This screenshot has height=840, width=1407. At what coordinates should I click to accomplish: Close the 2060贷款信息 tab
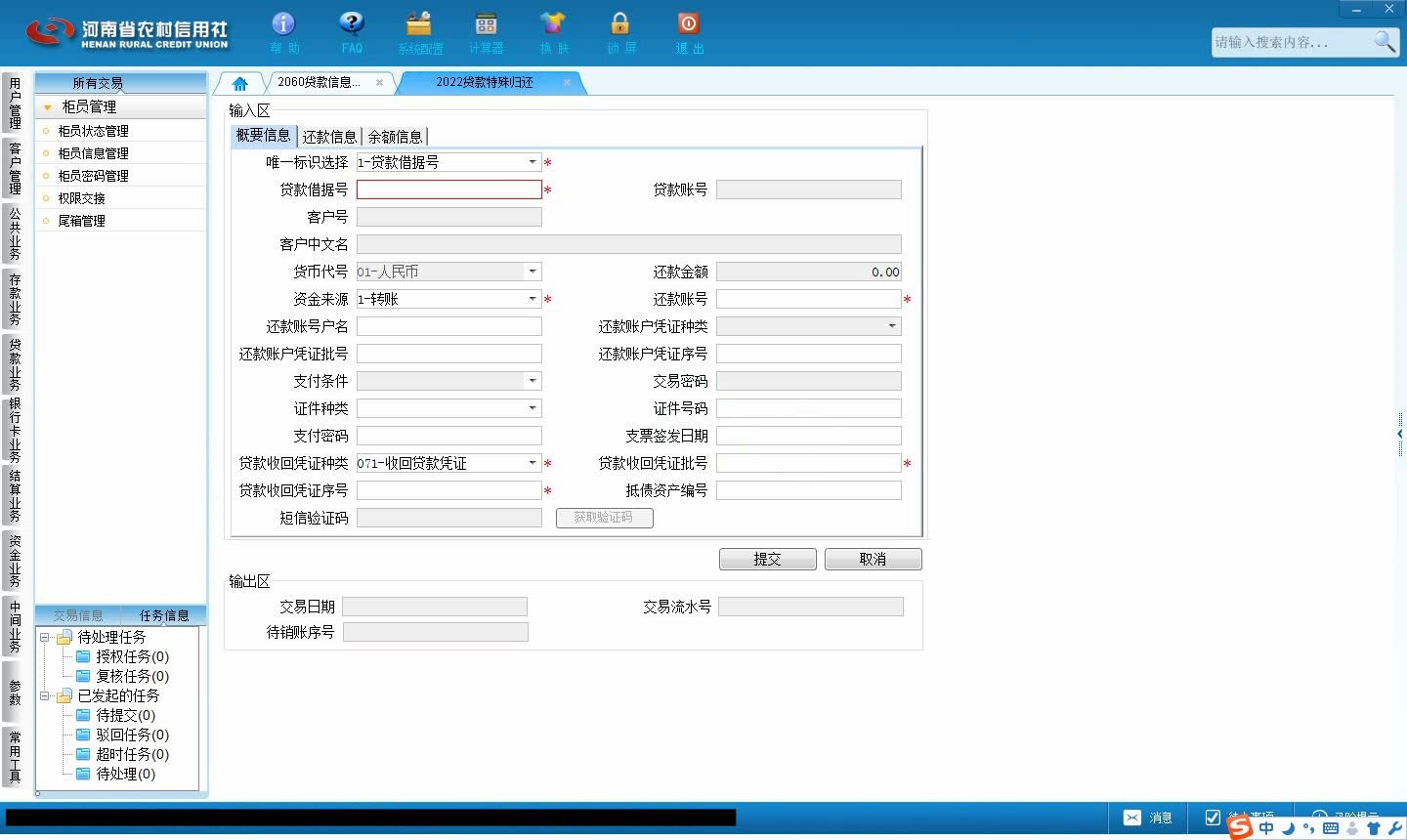pyautogui.click(x=379, y=83)
